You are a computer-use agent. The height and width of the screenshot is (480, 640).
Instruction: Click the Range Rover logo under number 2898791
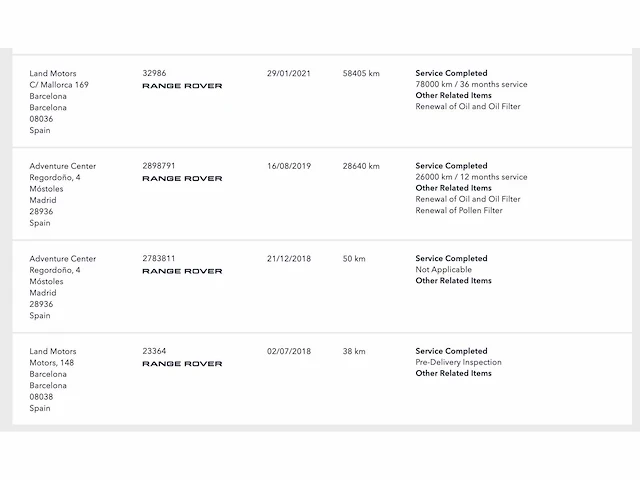click(x=182, y=178)
